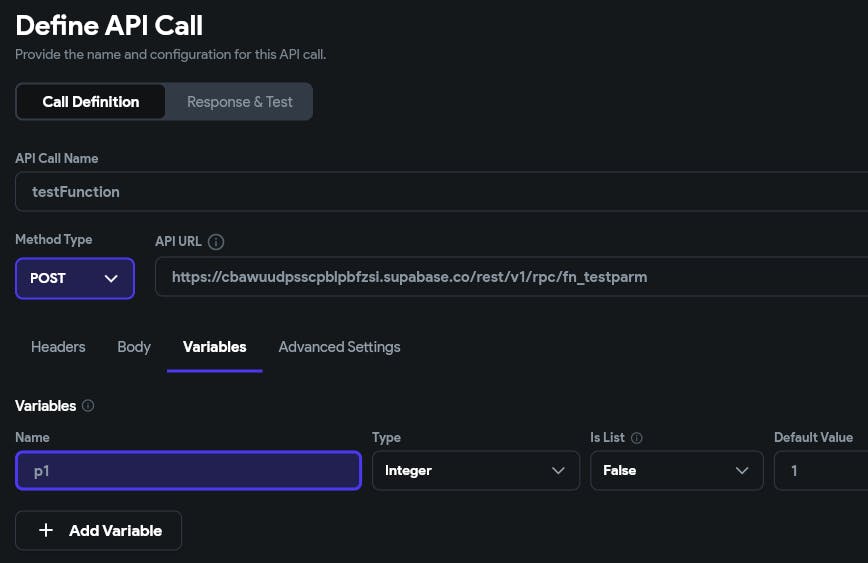Click the API Call Name input field
Screen dimensions: 868x563
tap(440, 191)
